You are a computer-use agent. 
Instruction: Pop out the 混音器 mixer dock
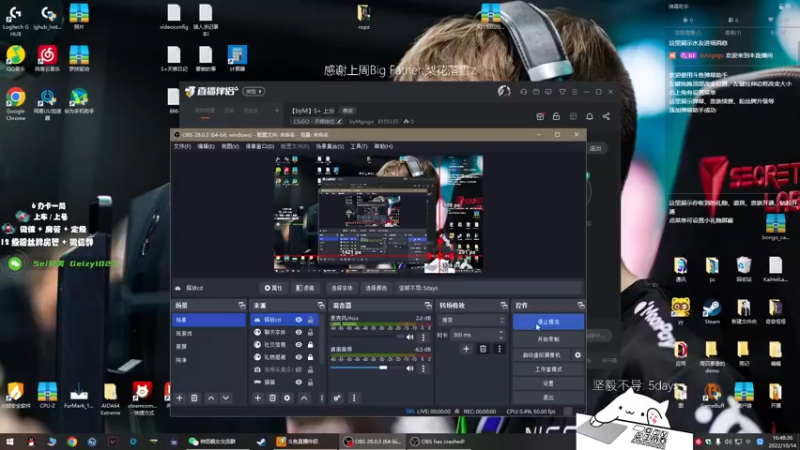[428, 305]
